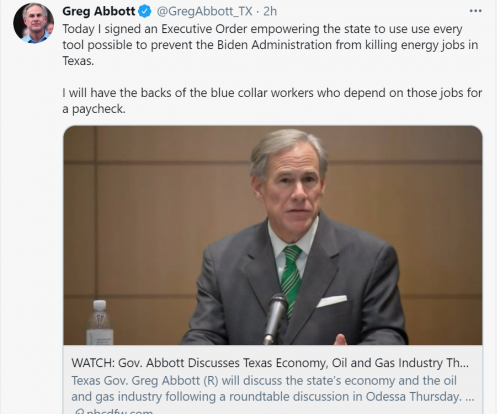
Task: Open the headline 'WATCH: Gov. Abbott Discusses Texas Economy'
Action: [270, 363]
